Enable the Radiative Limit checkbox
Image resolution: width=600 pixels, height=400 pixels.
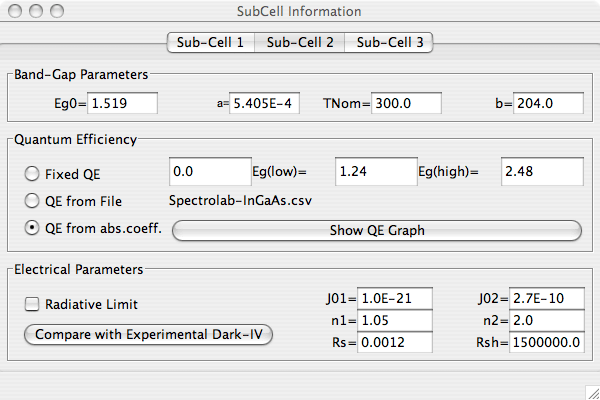(33, 304)
